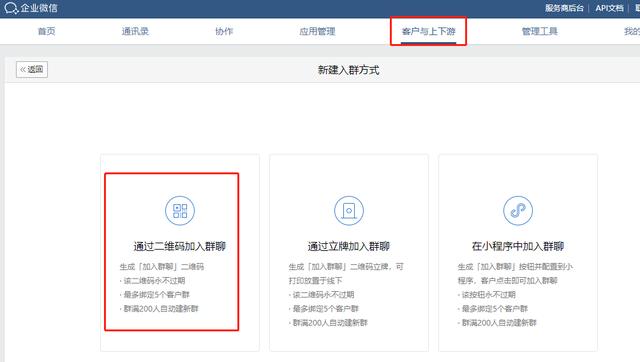Open the 协作 tab
Screen dimensions: 640x362
[224, 31]
